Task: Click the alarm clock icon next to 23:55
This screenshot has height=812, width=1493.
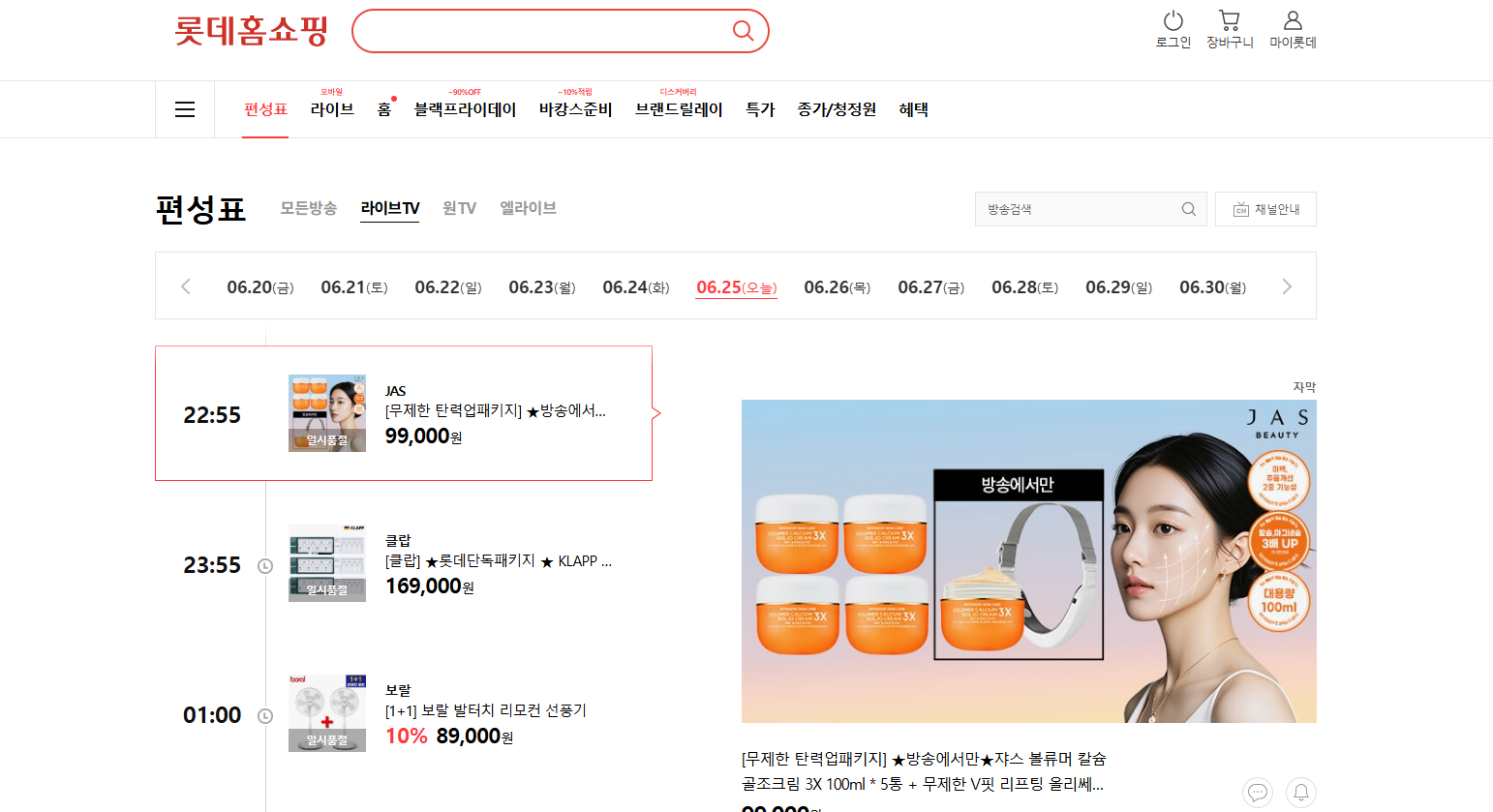Action: coord(265,566)
